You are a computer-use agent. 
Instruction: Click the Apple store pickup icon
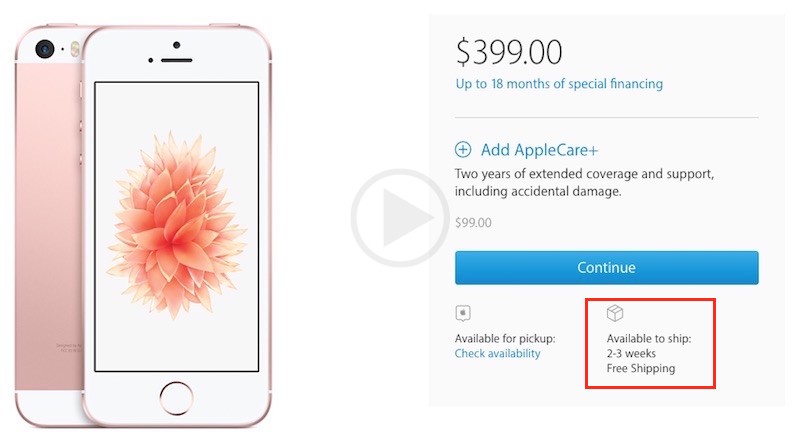463,313
